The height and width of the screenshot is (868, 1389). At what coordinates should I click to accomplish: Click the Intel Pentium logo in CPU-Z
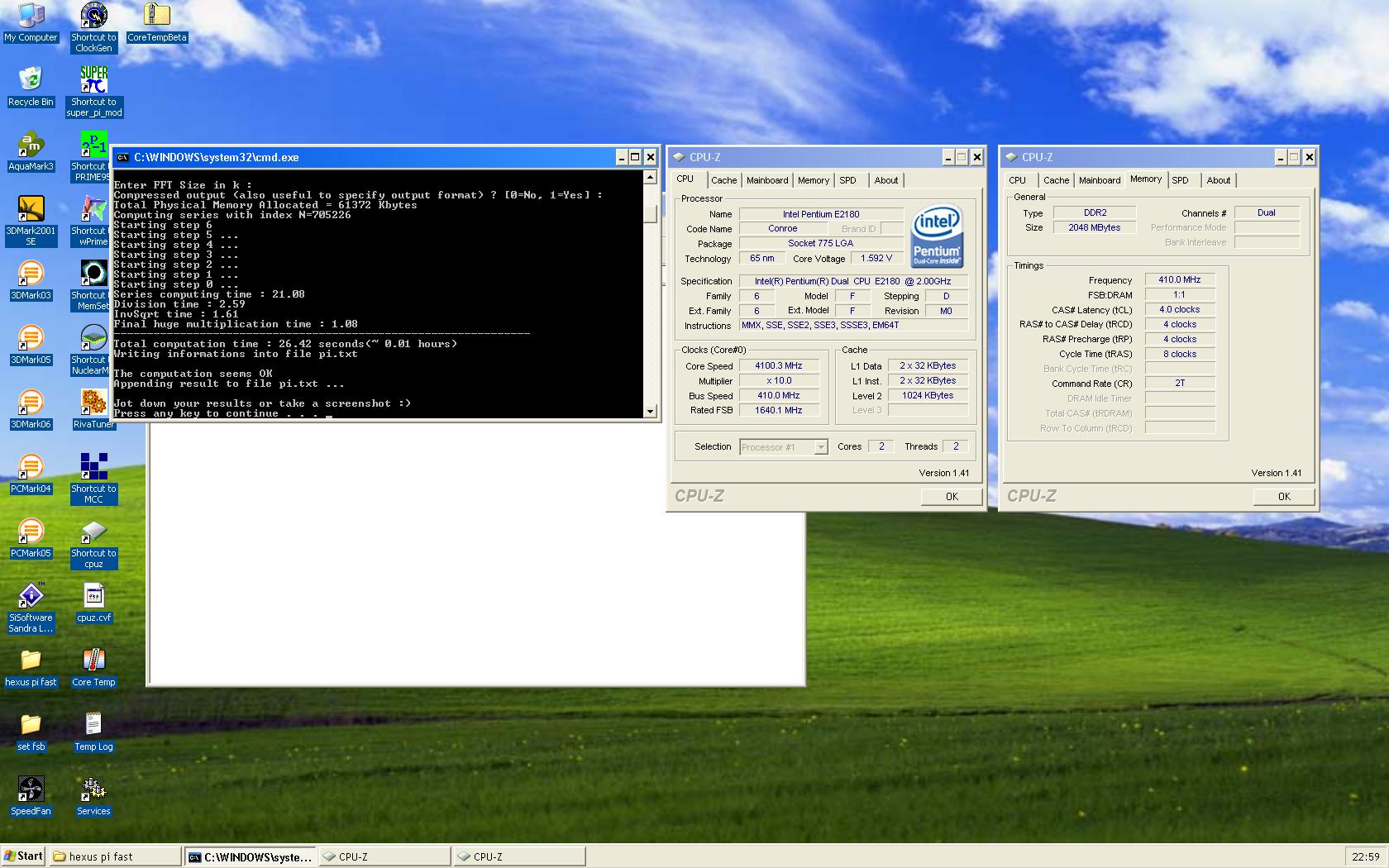[x=936, y=236]
